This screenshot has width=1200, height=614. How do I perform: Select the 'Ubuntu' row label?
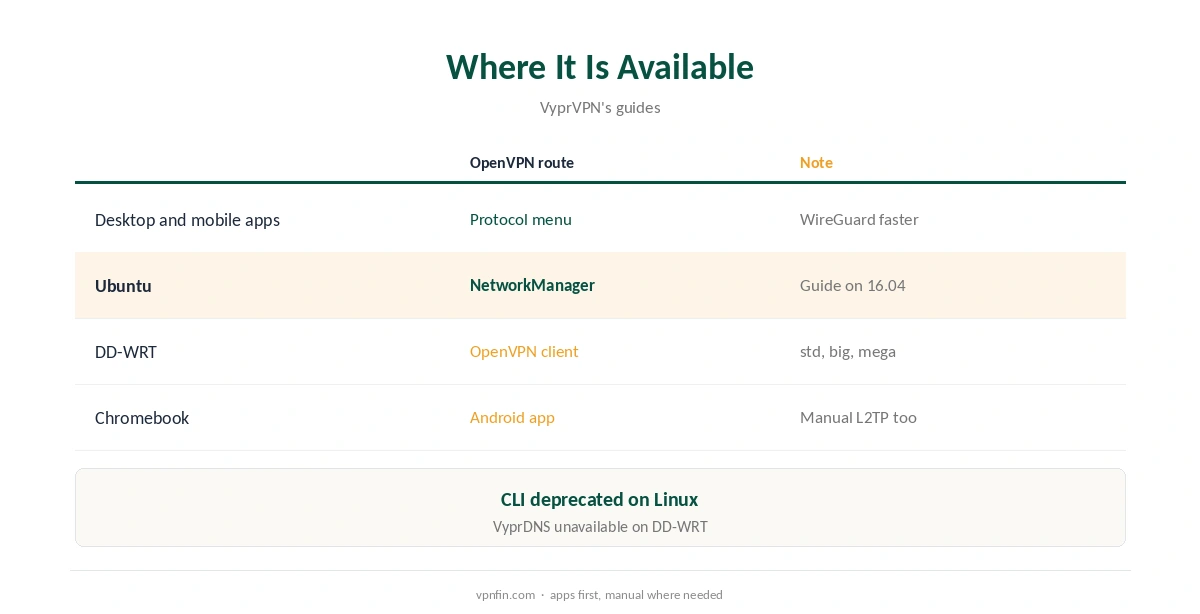(123, 286)
